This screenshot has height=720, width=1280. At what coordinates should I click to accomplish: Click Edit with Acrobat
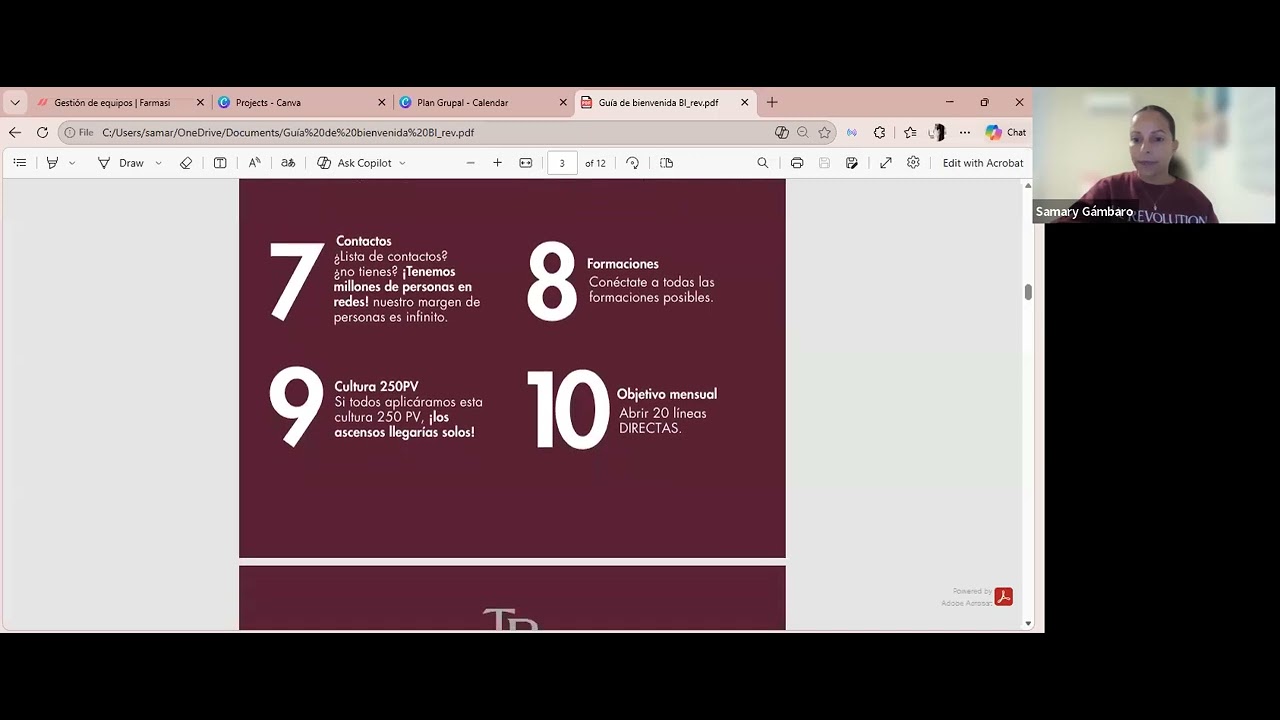click(x=983, y=163)
